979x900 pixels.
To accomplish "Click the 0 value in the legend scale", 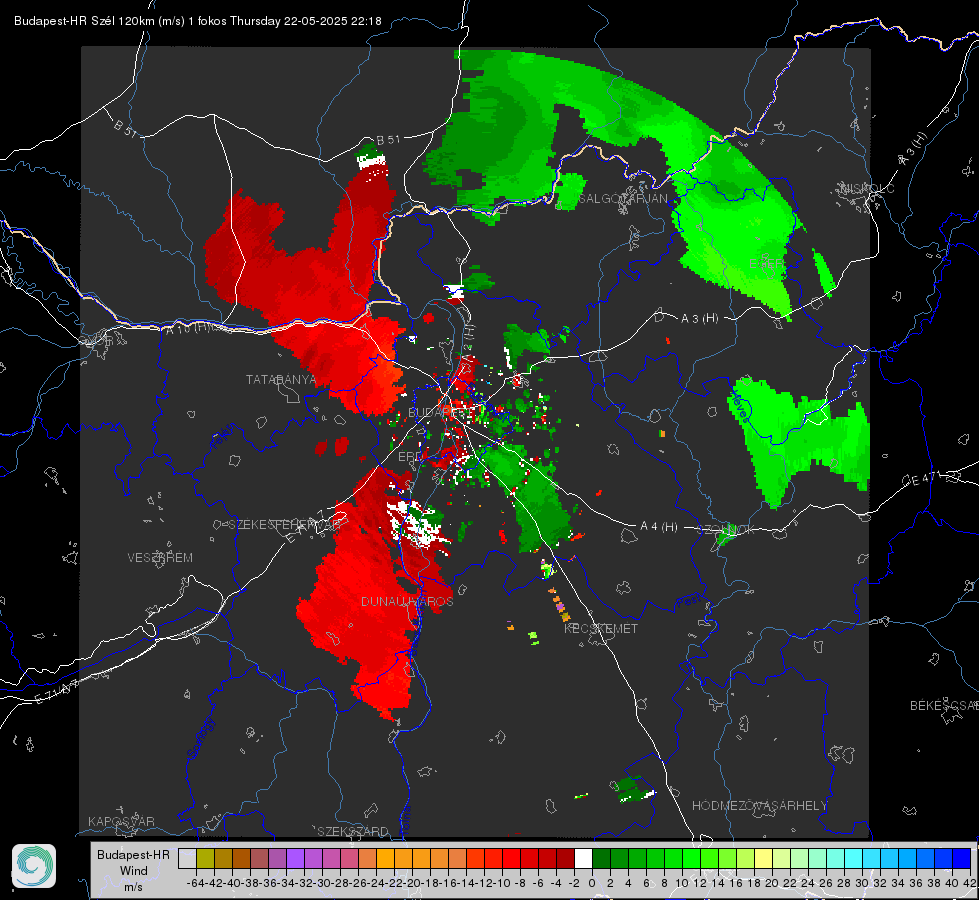I will coord(592,883).
